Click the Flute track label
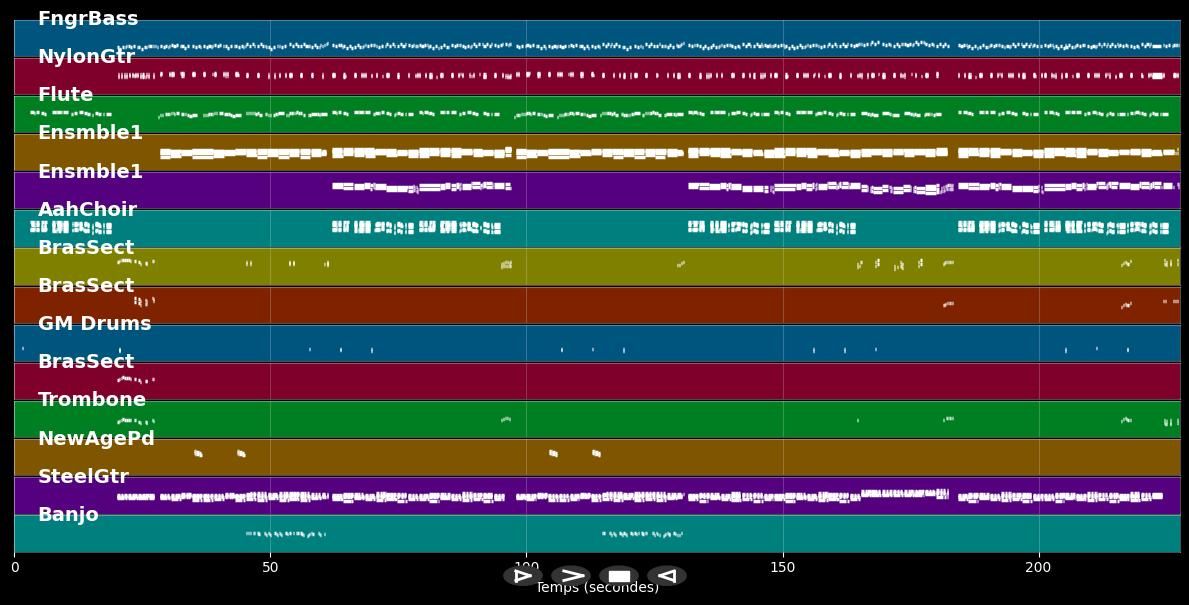Image resolution: width=1189 pixels, height=605 pixels. click(65, 95)
